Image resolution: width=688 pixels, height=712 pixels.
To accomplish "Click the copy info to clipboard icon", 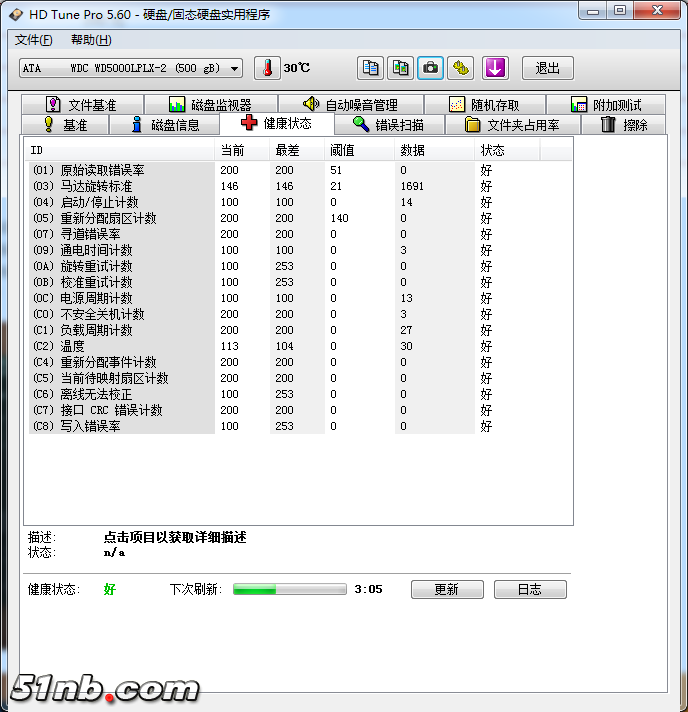I will (x=370, y=68).
